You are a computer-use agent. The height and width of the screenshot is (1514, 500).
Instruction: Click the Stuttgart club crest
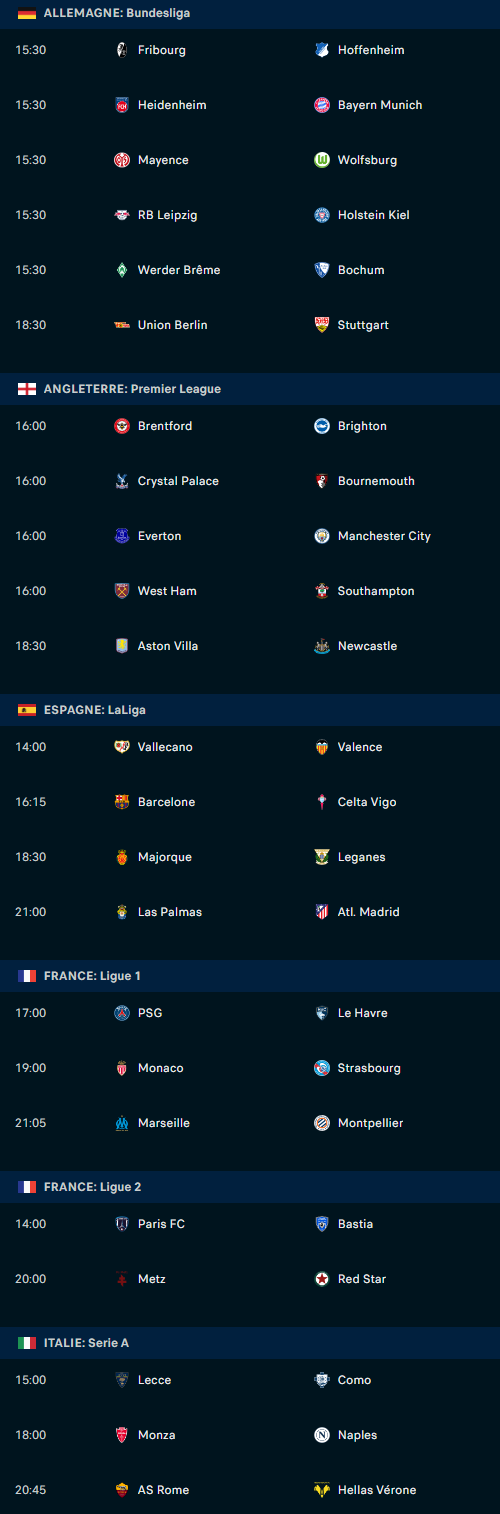(322, 325)
